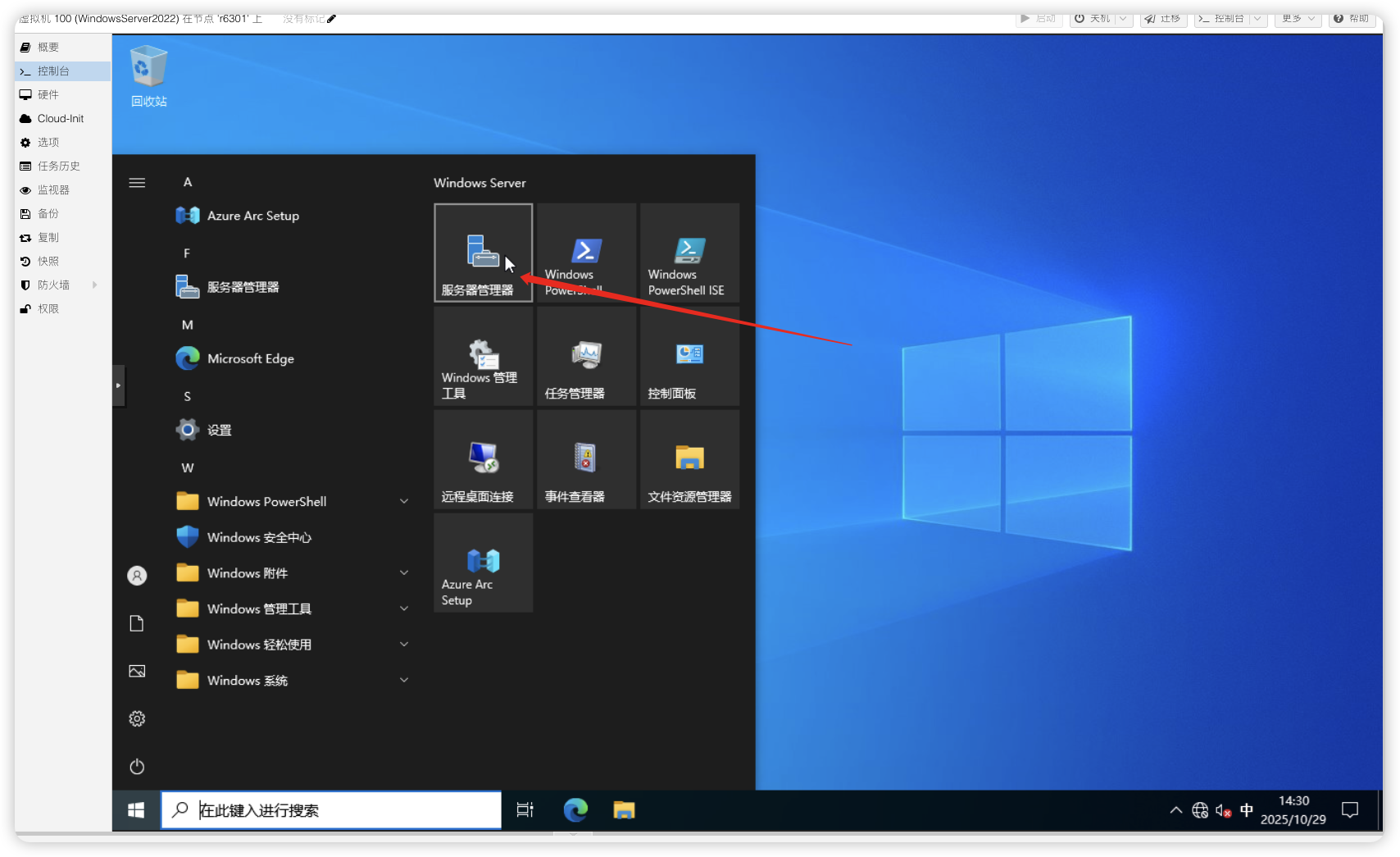Open the Server Manager tile

(483, 253)
